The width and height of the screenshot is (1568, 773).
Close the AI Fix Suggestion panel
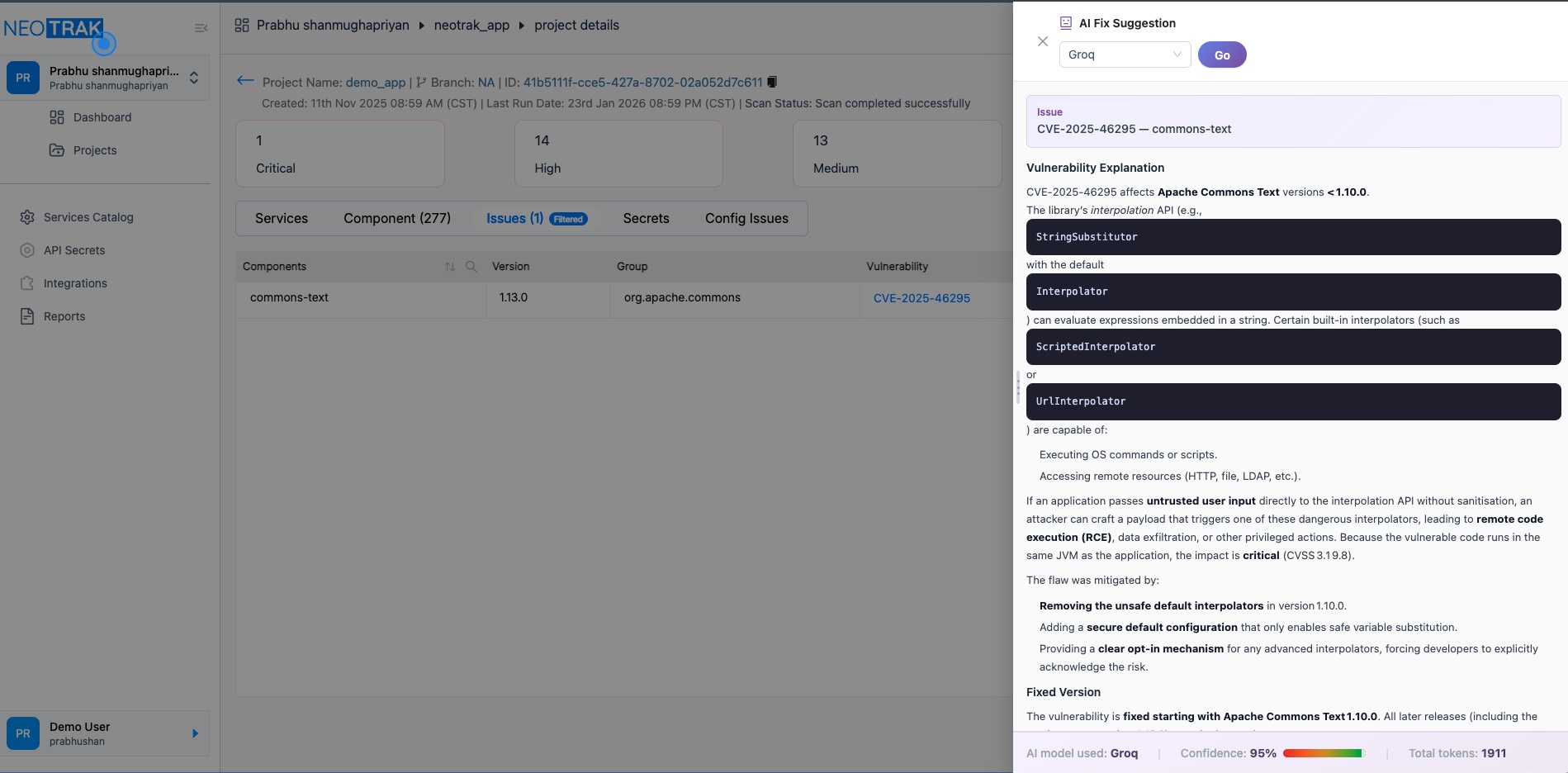[x=1043, y=41]
